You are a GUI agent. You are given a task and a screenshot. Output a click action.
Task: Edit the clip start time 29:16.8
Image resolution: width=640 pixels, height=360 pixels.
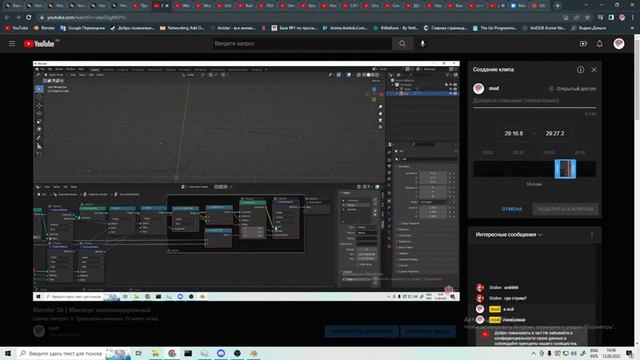tap(513, 133)
